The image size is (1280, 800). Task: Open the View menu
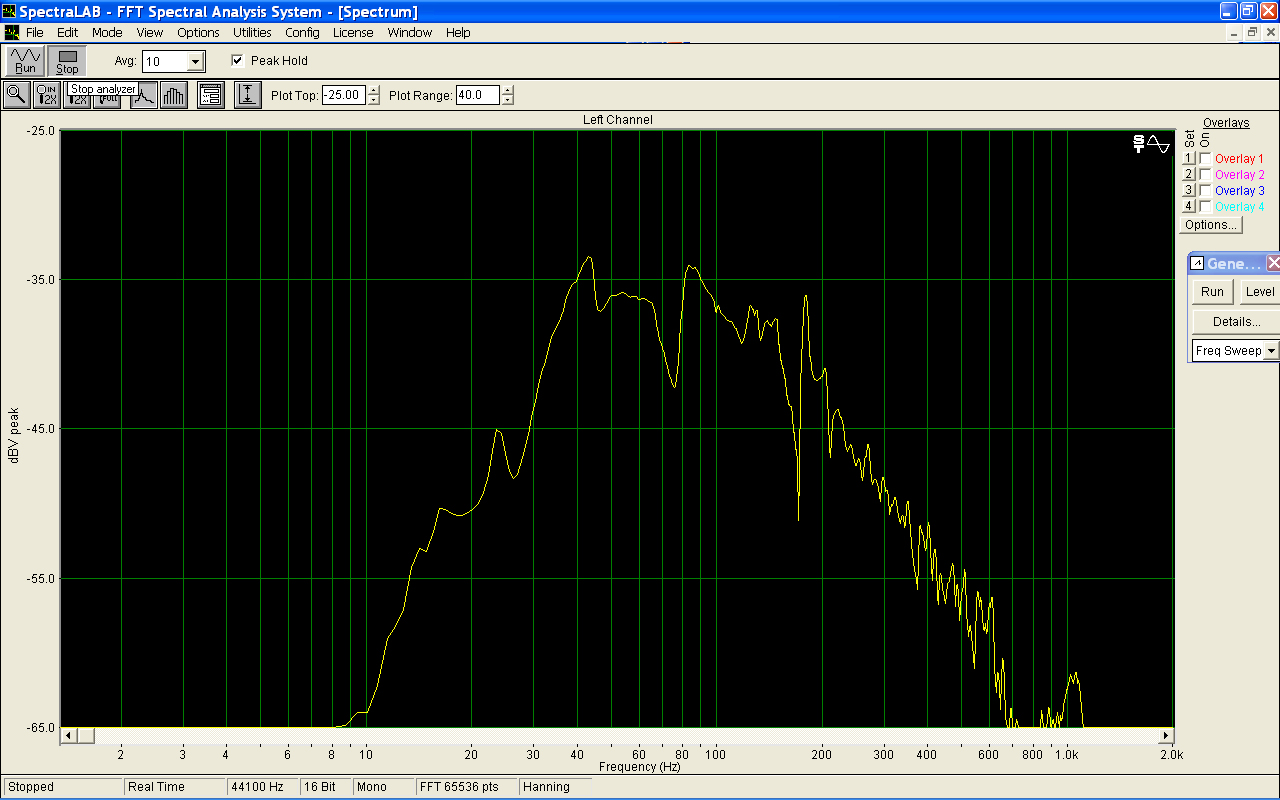point(150,32)
